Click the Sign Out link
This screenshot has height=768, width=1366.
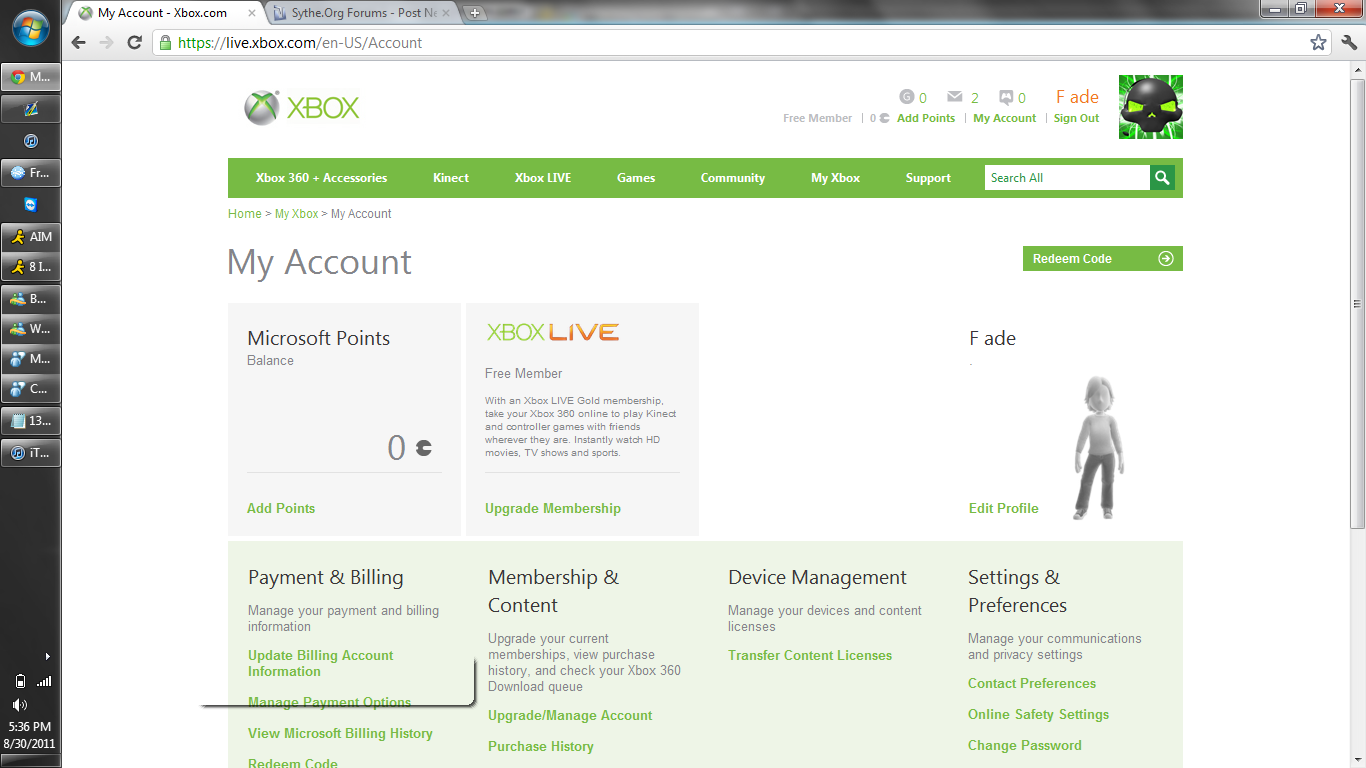1076,118
